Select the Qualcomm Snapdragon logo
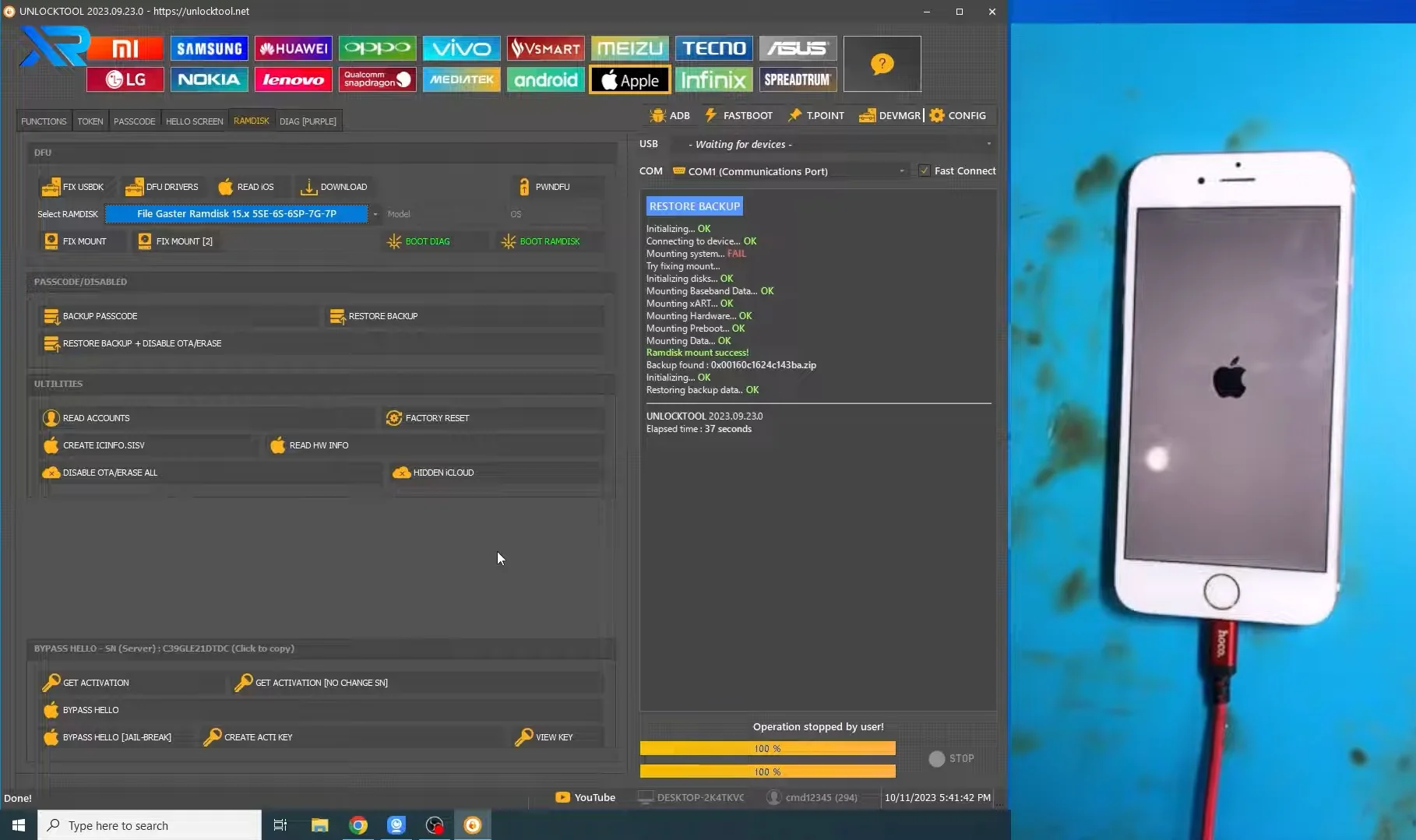Viewport: 1416px width, 840px height. 378,79
